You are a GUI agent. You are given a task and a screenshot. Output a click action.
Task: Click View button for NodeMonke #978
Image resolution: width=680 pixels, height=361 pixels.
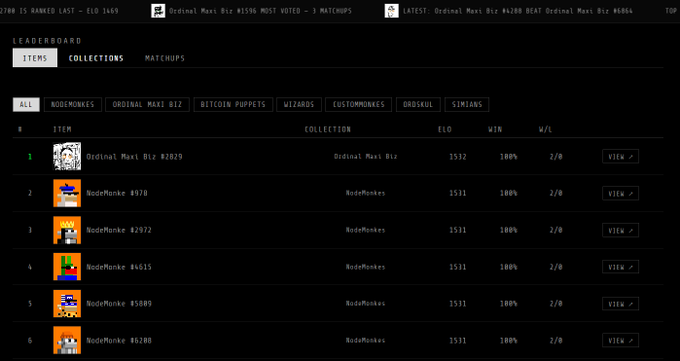[x=620, y=194]
